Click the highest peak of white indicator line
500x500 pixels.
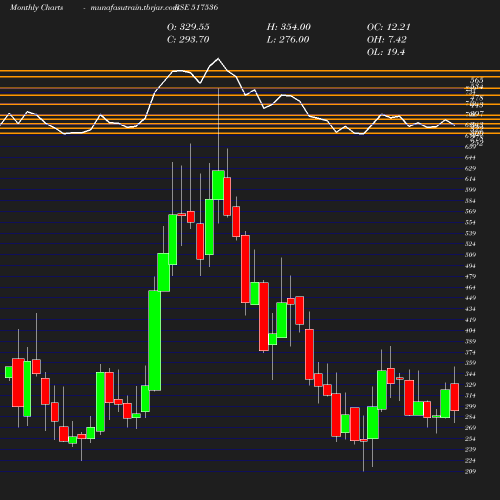pos(218,59)
